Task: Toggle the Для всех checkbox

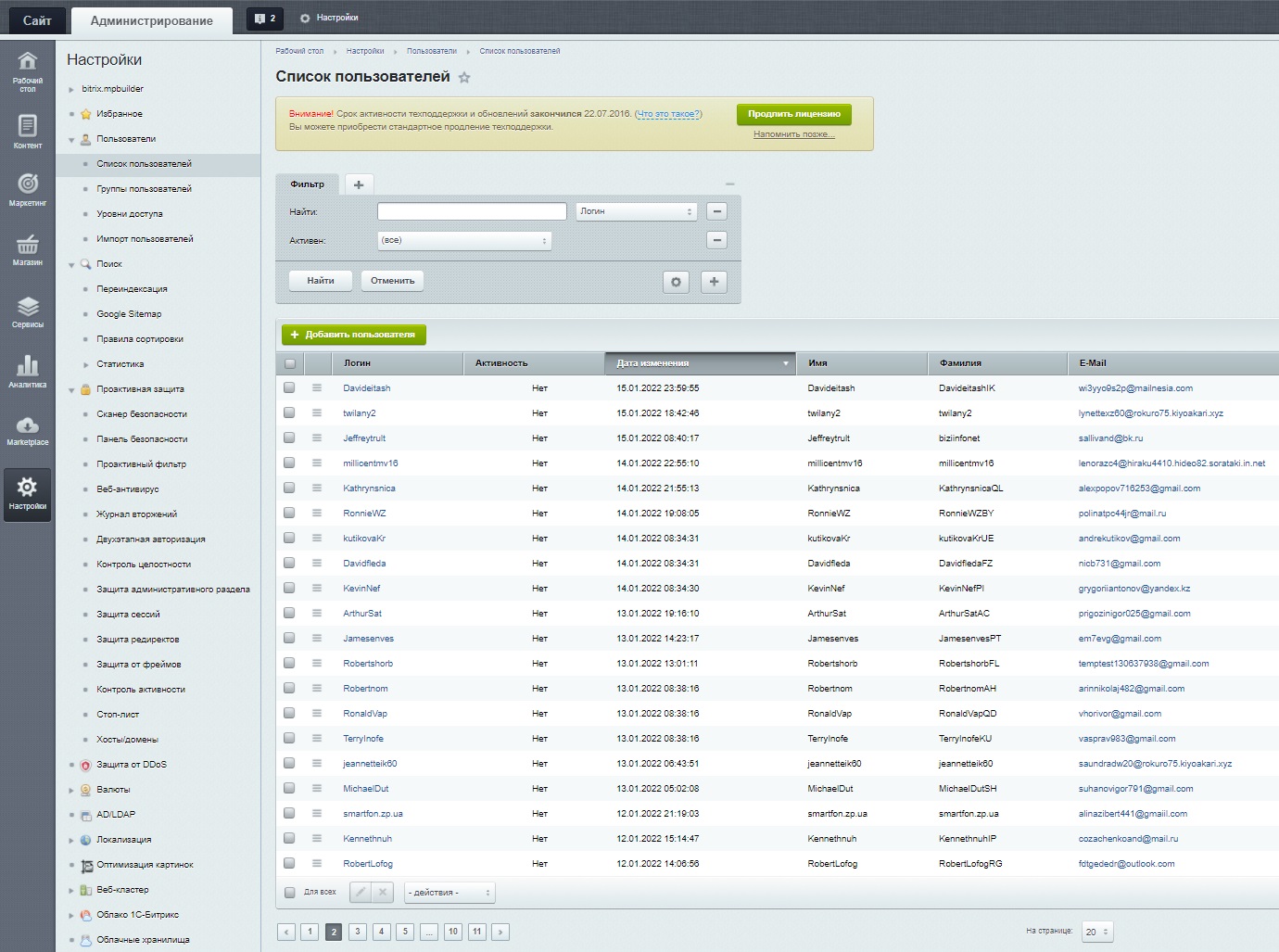Action: click(x=290, y=892)
